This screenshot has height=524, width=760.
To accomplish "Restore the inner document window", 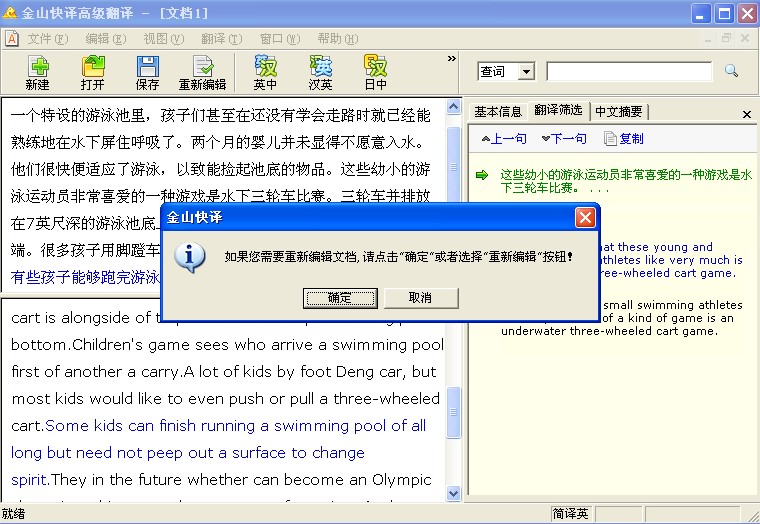I will click(726, 38).
